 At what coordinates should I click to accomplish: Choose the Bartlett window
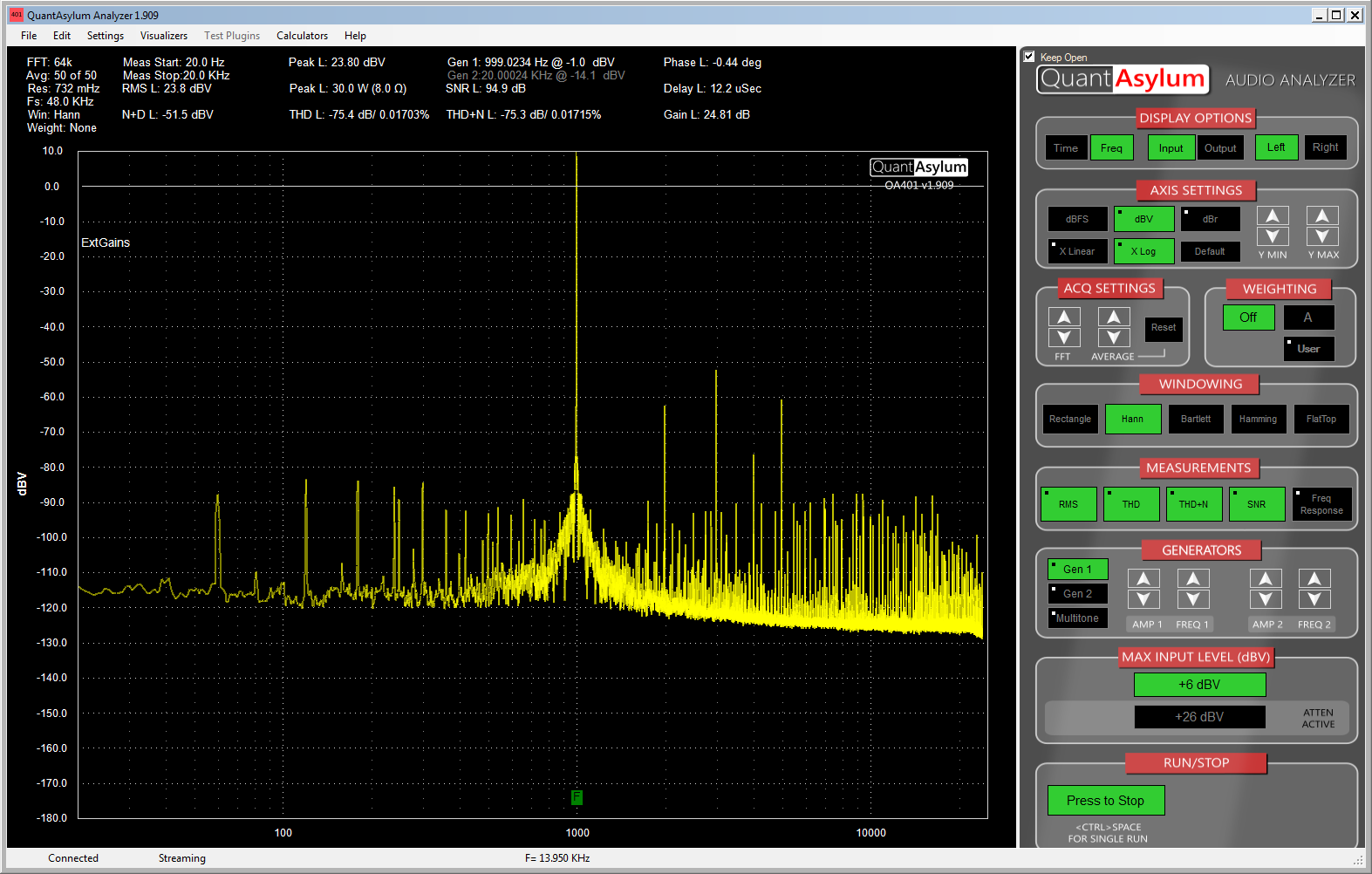tap(1196, 420)
